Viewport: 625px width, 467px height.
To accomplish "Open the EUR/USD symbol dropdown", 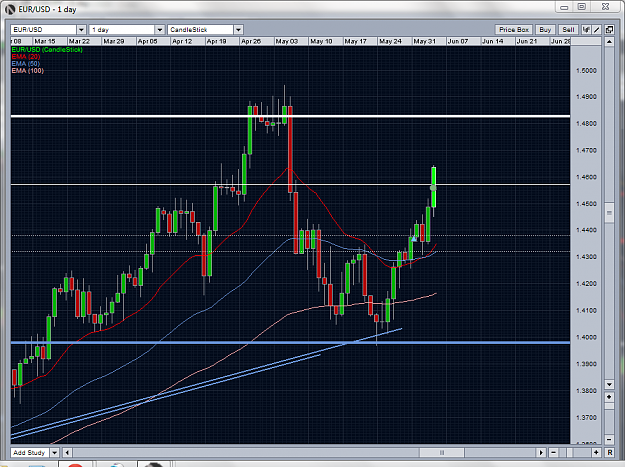I will [x=81, y=29].
